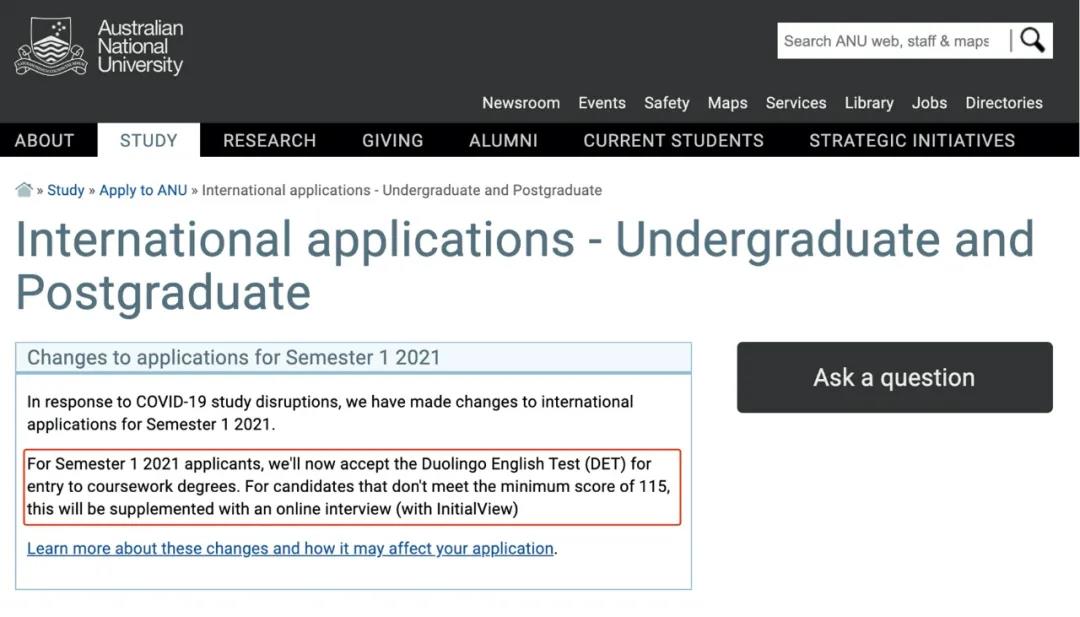The image size is (1080, 617).
Task: Click the Apply to ANU breadcrumb link
Action: 143,190
